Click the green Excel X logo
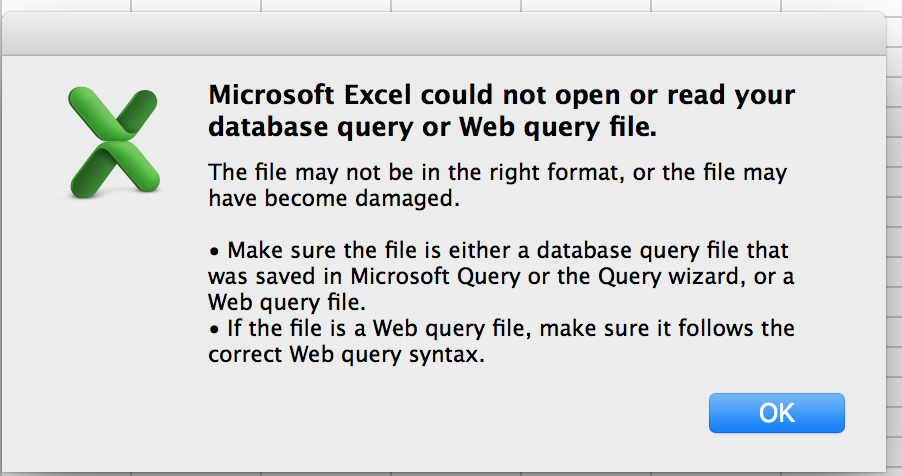 point(112,140)
